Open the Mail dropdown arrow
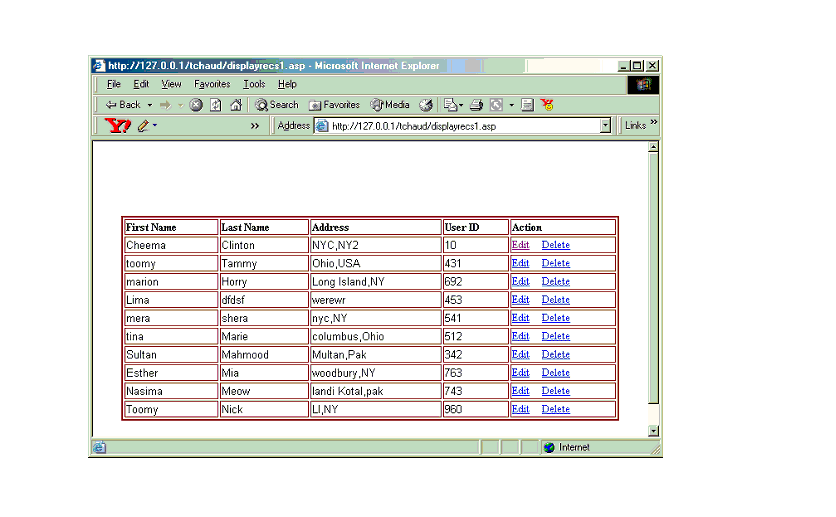The image size is (836, 517). 461,105
